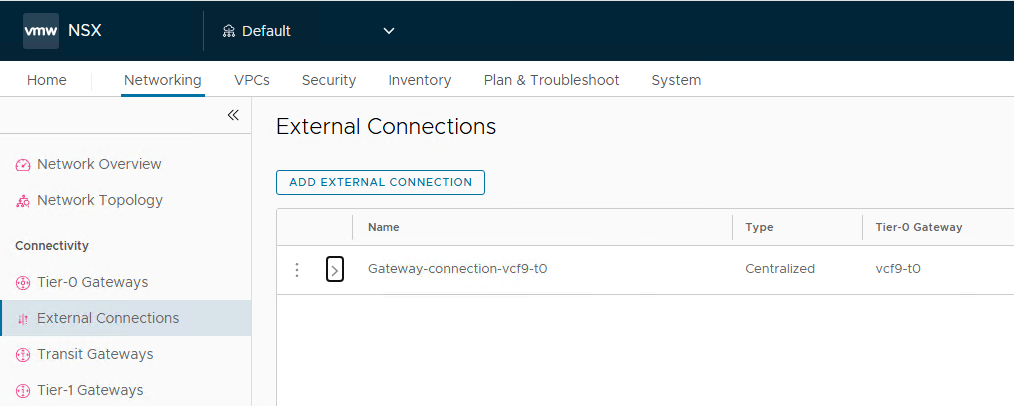Click the project icon beside Default
This screenshot has width=1014, height=406.
coord(229,31)
